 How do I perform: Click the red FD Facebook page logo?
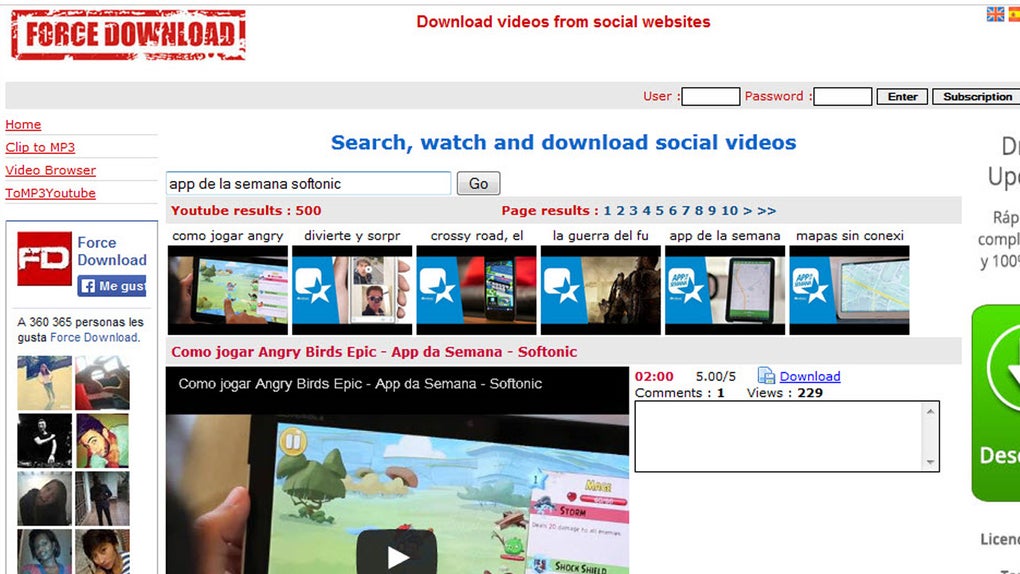pos(44,258)
